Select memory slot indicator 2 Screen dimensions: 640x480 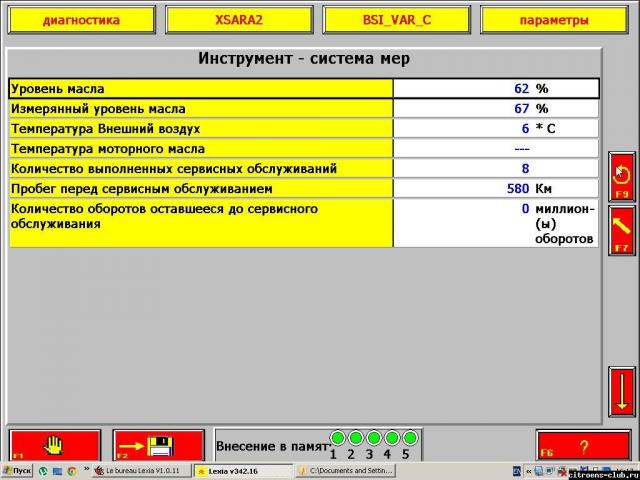[356, 438]
